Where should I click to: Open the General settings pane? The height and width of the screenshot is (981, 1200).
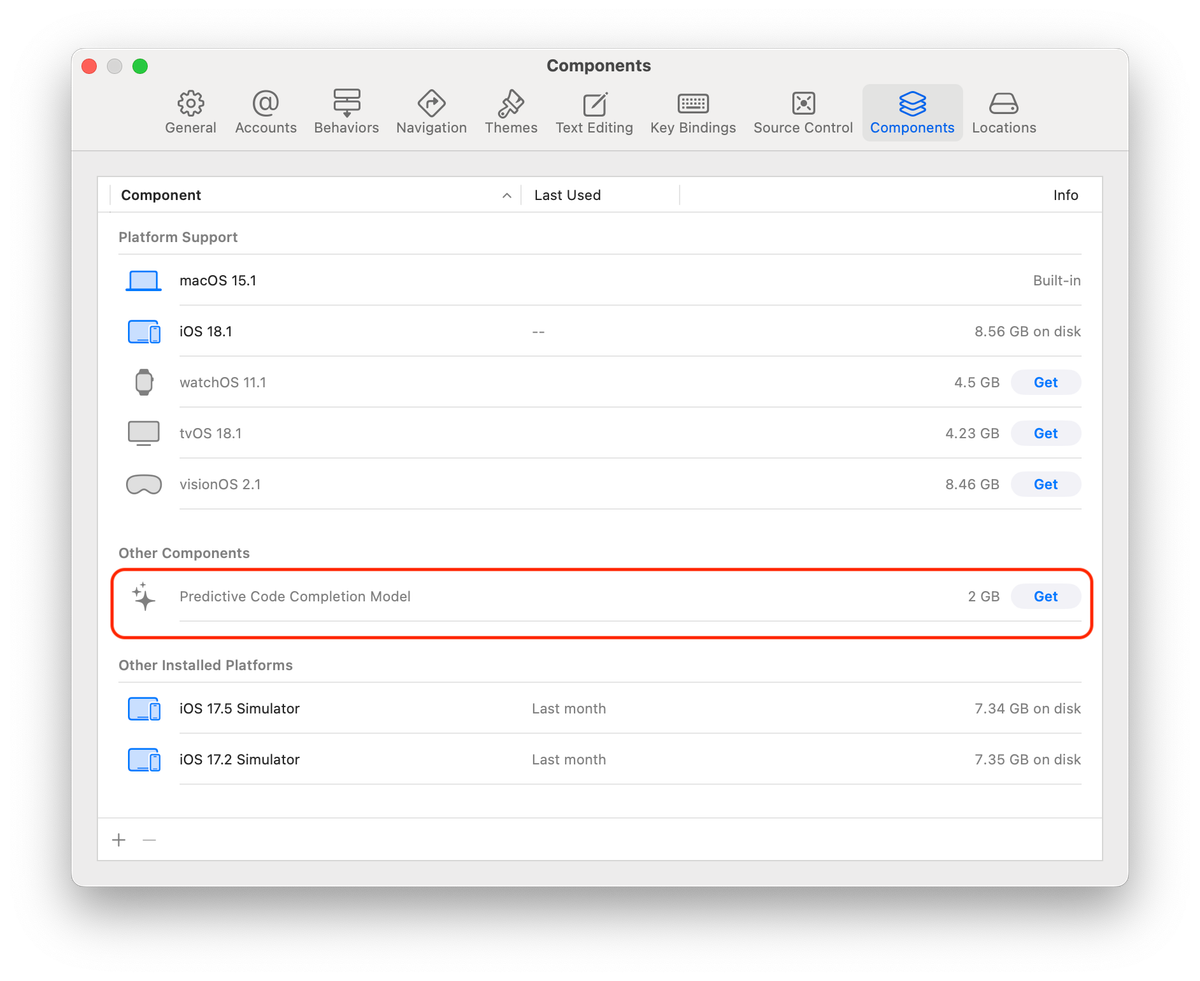click(190, 111)
